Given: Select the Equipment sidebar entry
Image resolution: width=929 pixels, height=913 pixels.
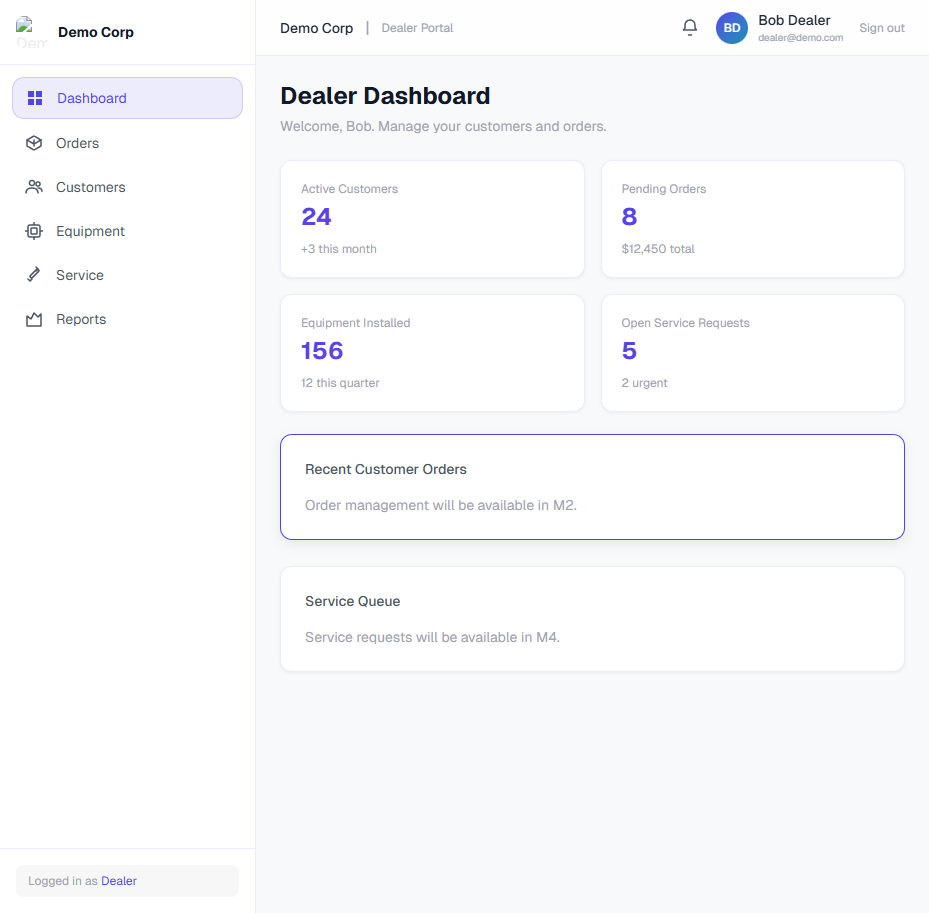Looking at the screenshot, I should [127, 231].
